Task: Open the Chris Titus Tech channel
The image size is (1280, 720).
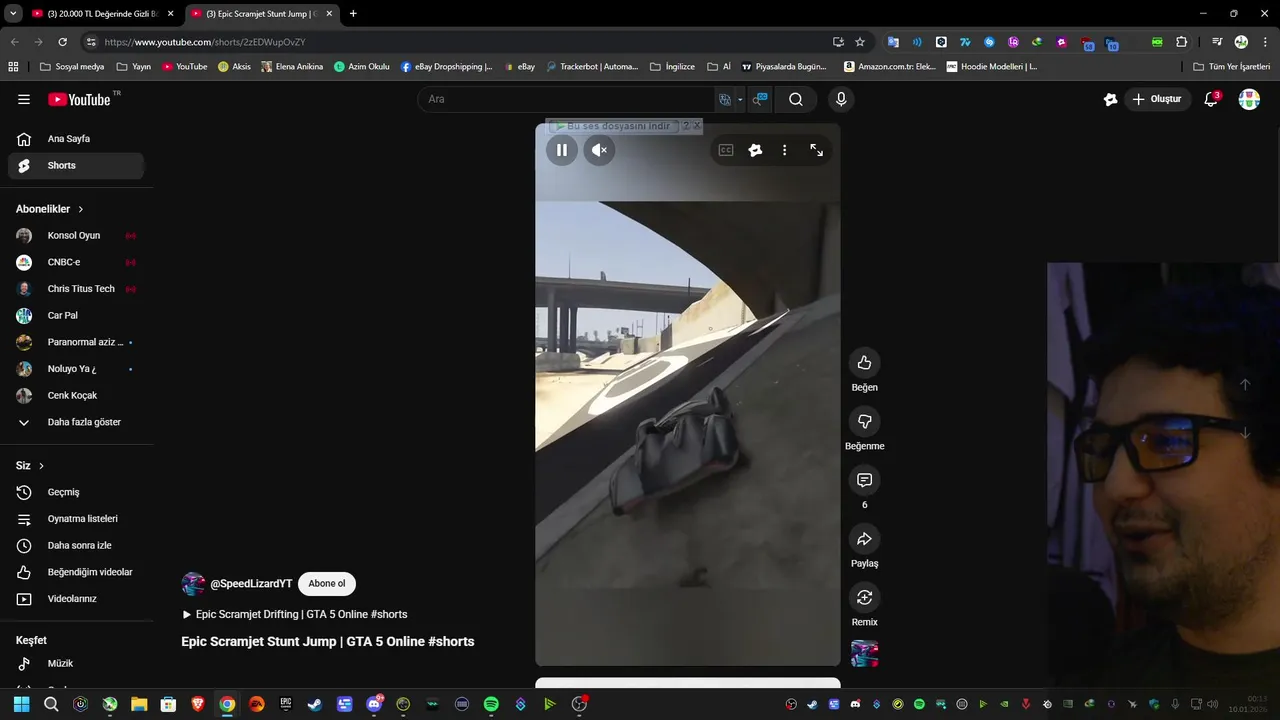Action: [76, 289]
